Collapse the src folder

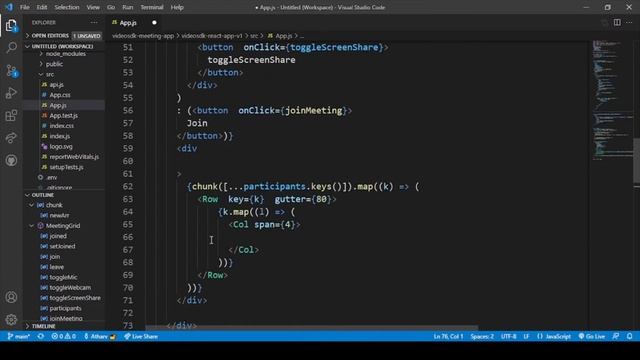click(x=64, y=74)
